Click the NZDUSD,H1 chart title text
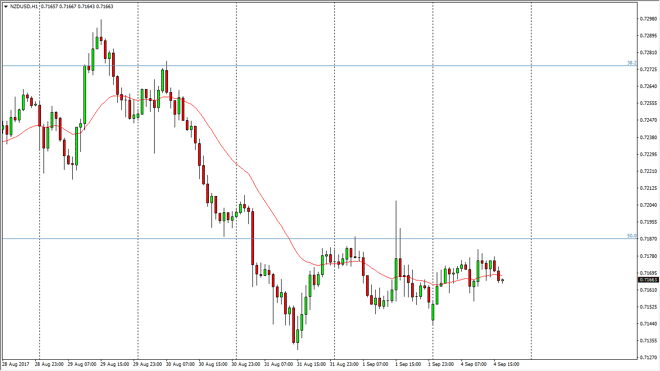Image resolution: width=660 pixels, height=371 pixels. [23, 6]
